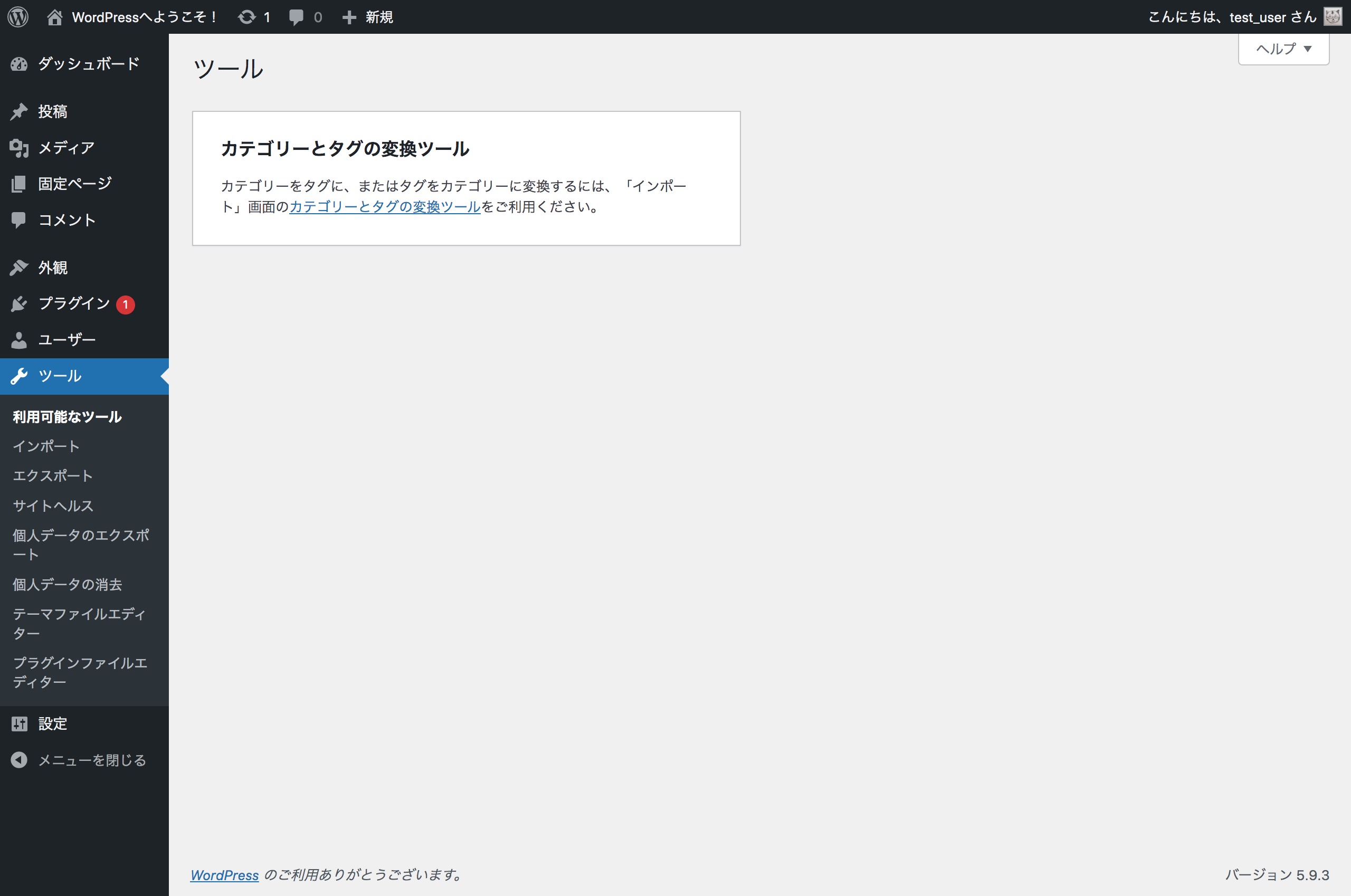
Task: Click the plug icon for プラグイン
Action: [x=19, y=304]
